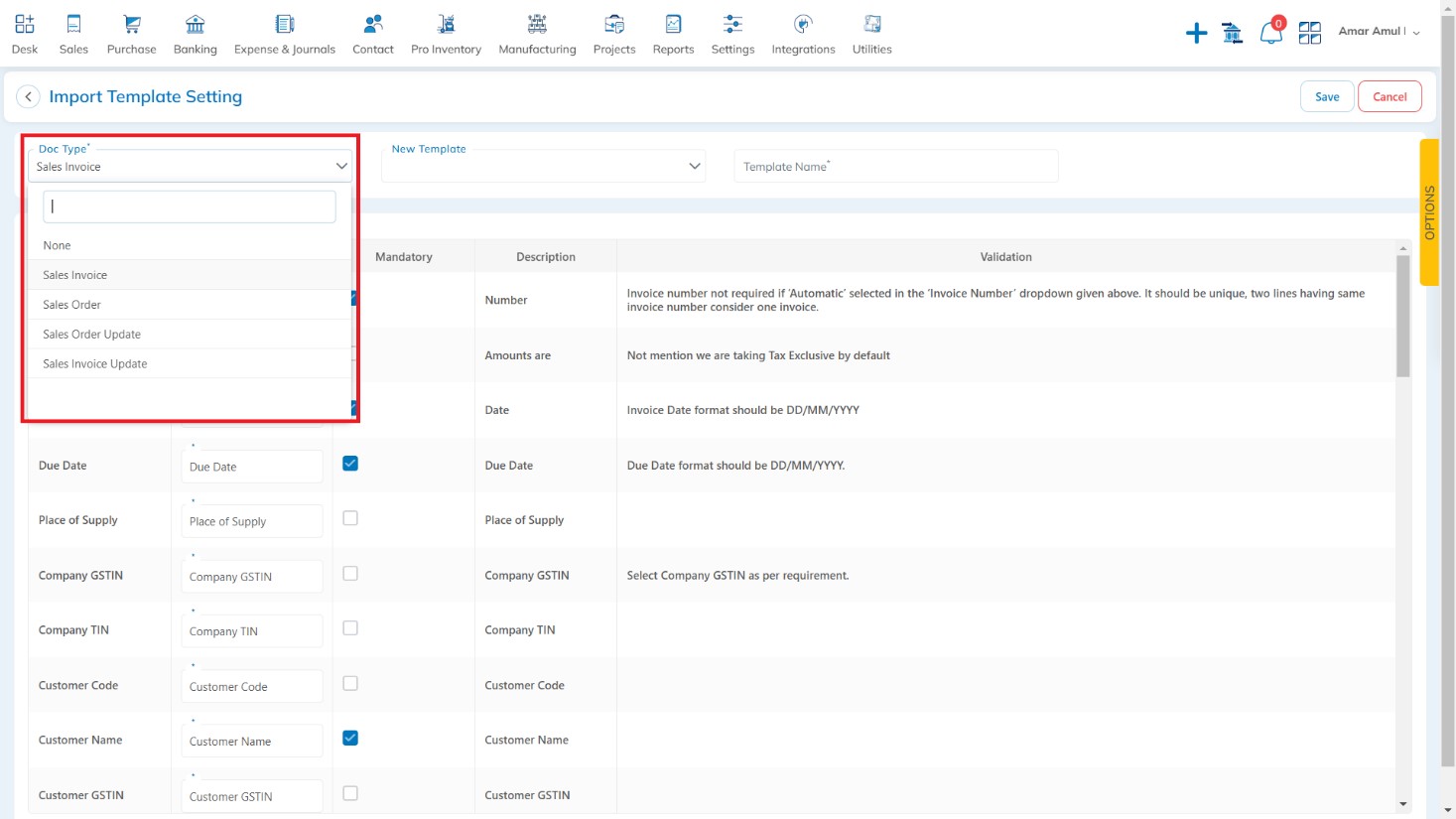The height and width of the screenshot is (819, 1456).
Task: Open the Contact module icon
Action: (x=373, y=24)
